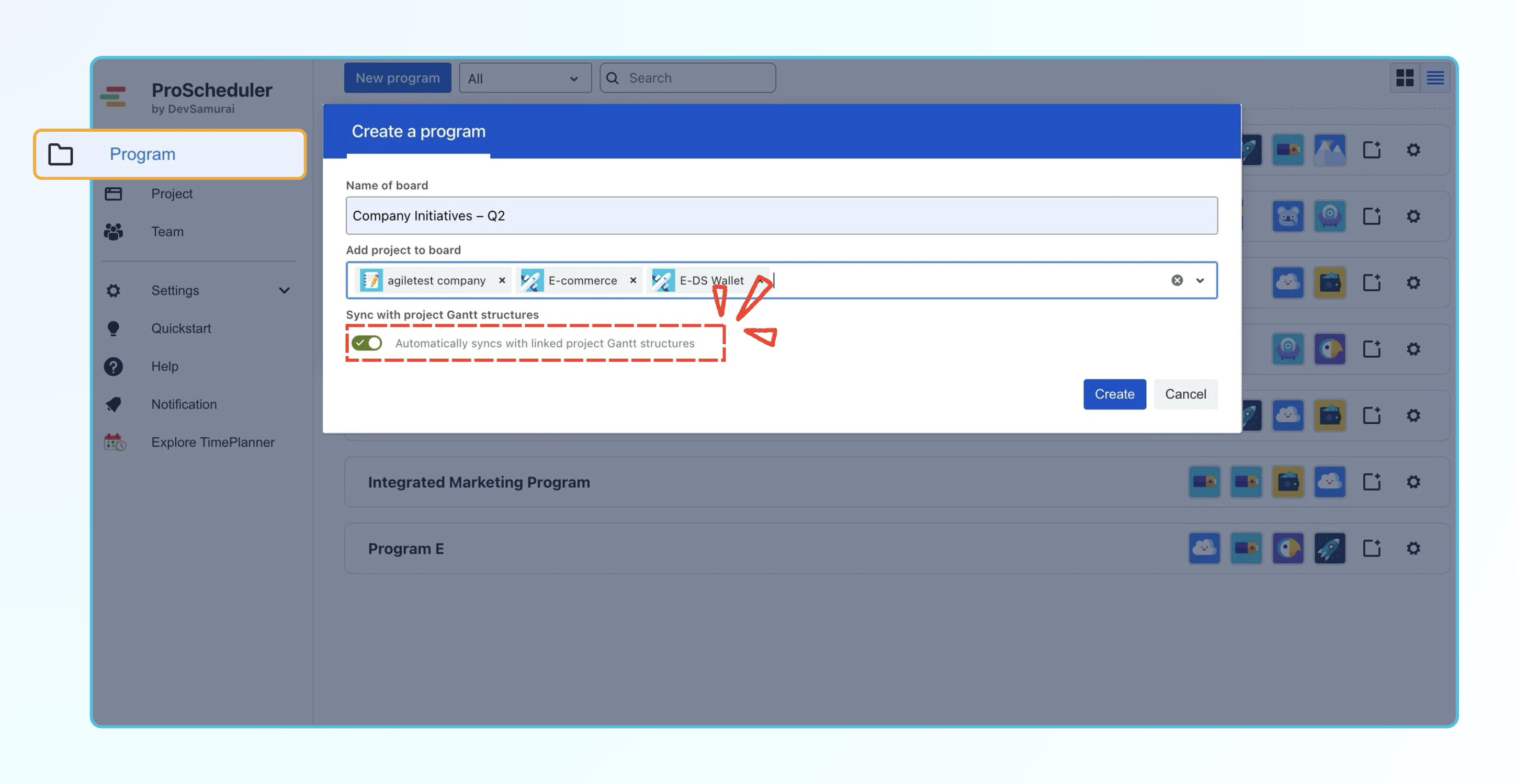Open settings gear for Program E
1515x784 pixels.
1414,548
